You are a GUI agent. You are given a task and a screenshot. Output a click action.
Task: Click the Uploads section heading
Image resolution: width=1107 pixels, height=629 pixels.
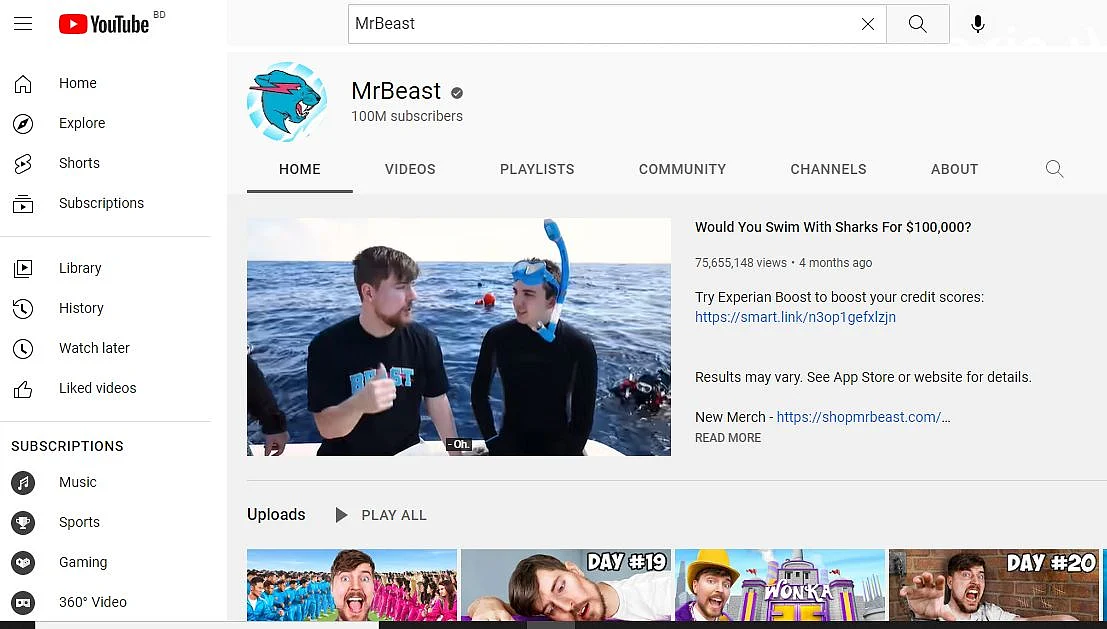click(276, 515)
